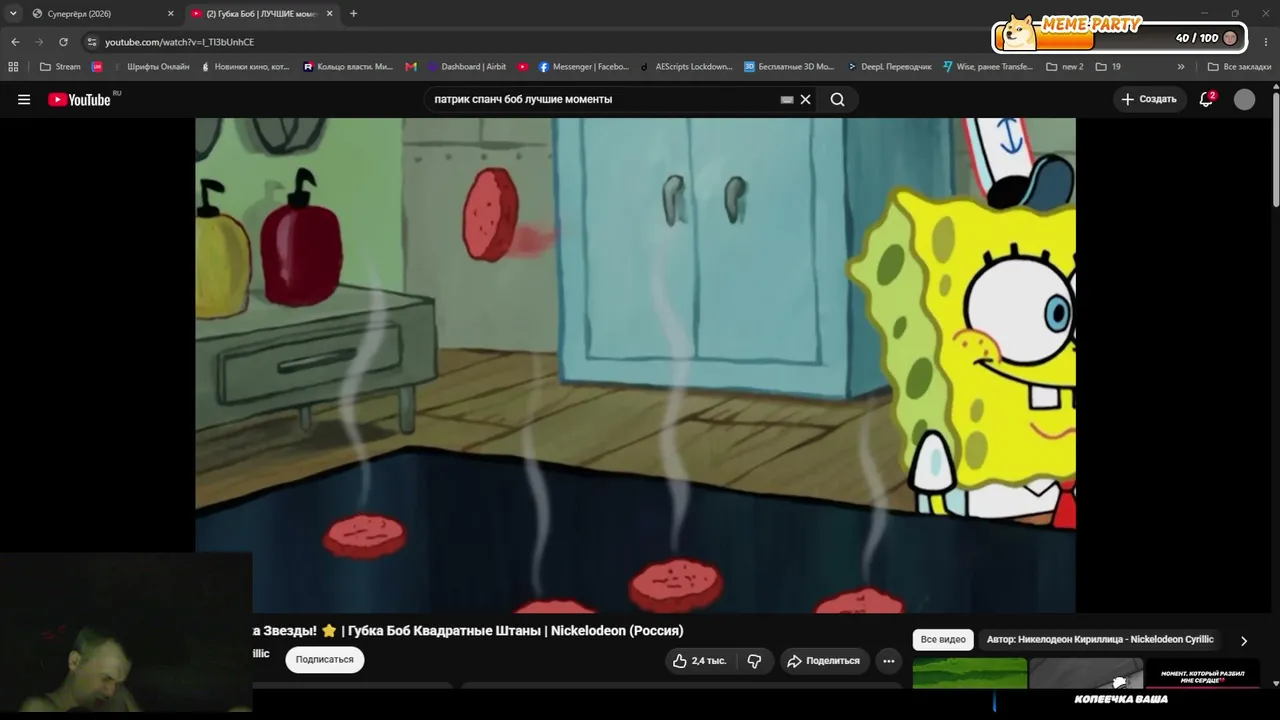Show next video filter chips arrow
The image size is (1280, 720).
click(x=1244, y=640)
